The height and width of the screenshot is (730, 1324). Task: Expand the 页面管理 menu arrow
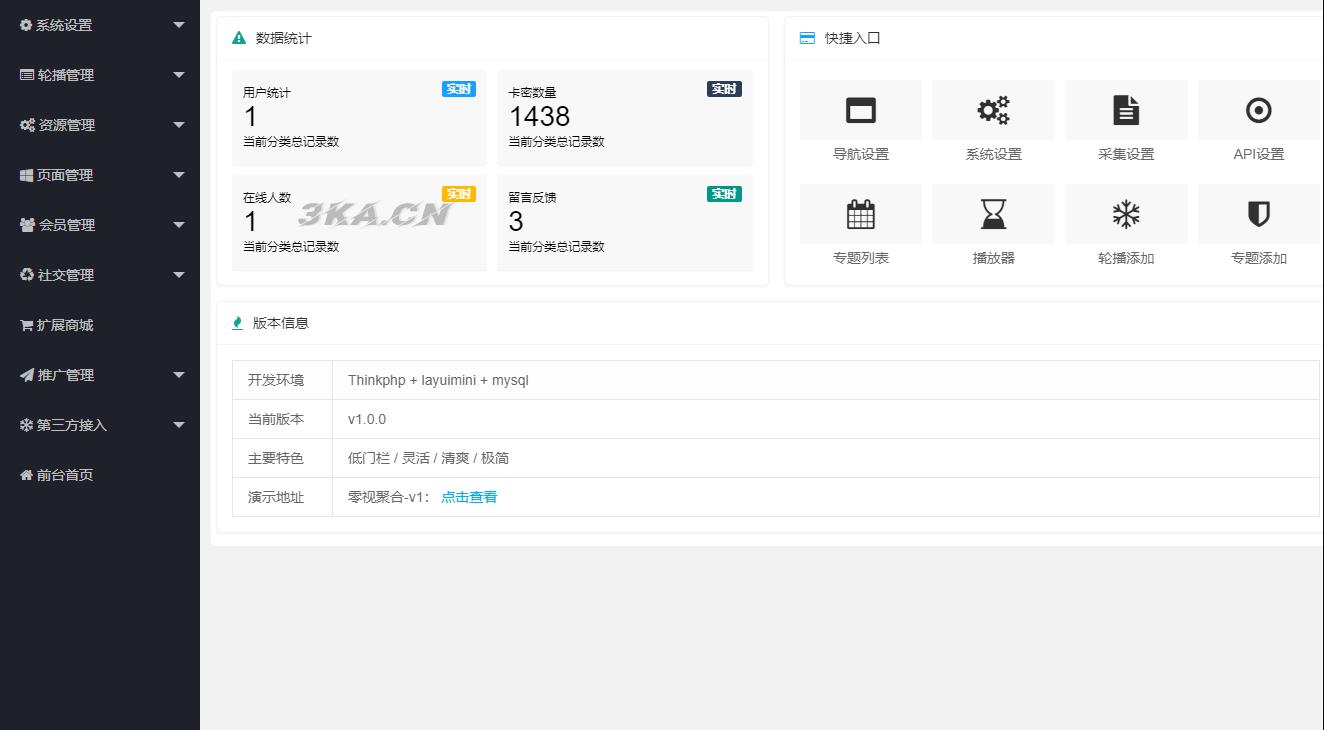pyautogui.click(x=179, y=175)
